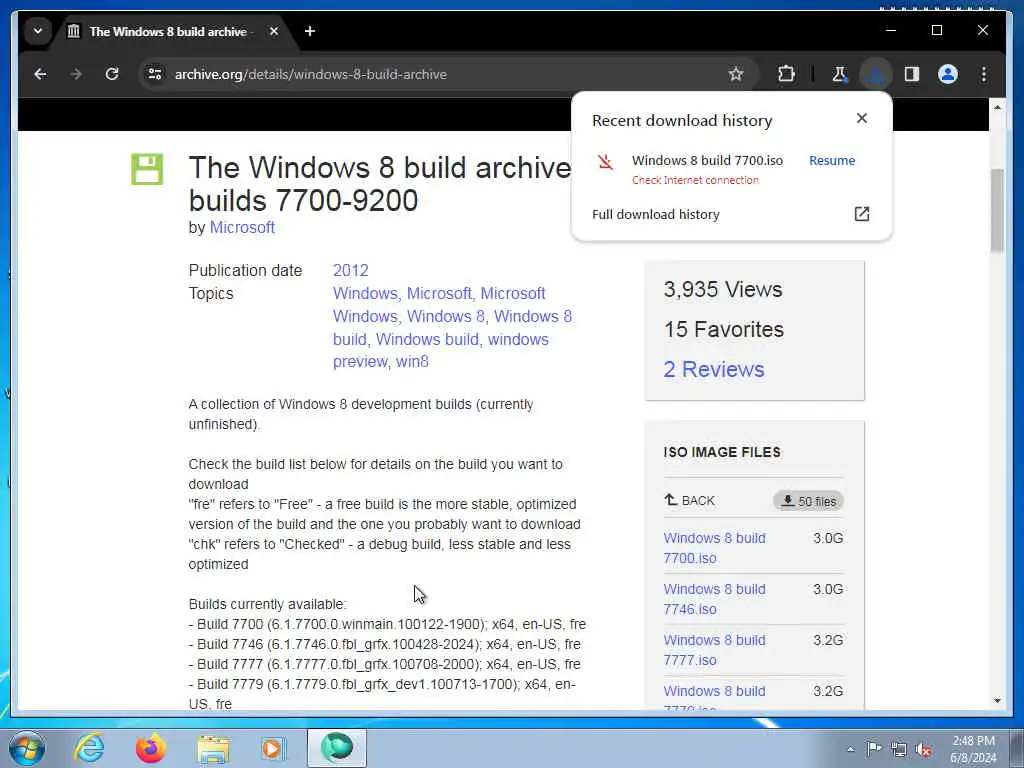
Task: Open Chrome Labs flask icon
Action: 839,74
